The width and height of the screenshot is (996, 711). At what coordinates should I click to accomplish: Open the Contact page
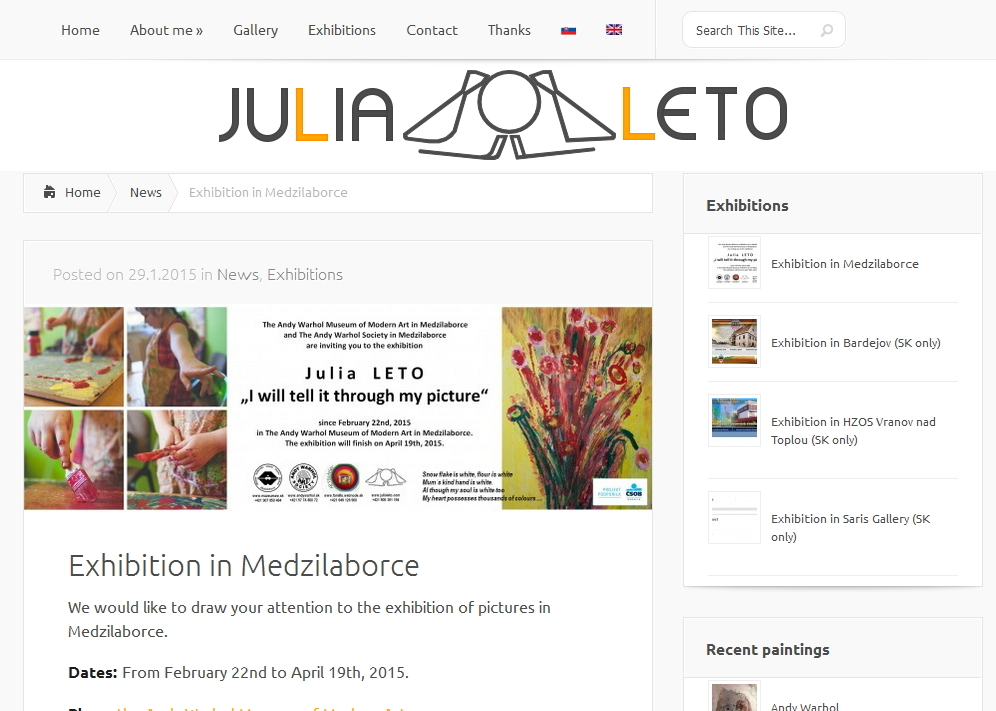[x=432, y=30]
